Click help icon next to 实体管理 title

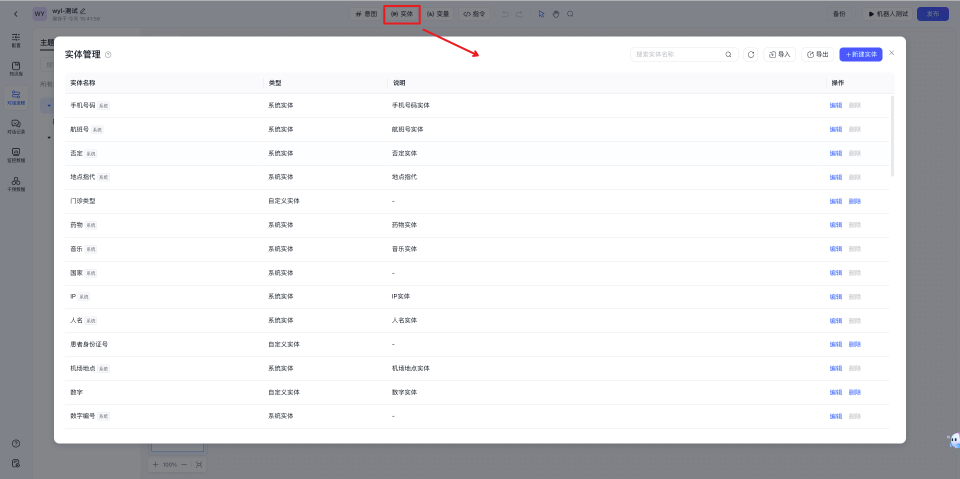[108, 55]
